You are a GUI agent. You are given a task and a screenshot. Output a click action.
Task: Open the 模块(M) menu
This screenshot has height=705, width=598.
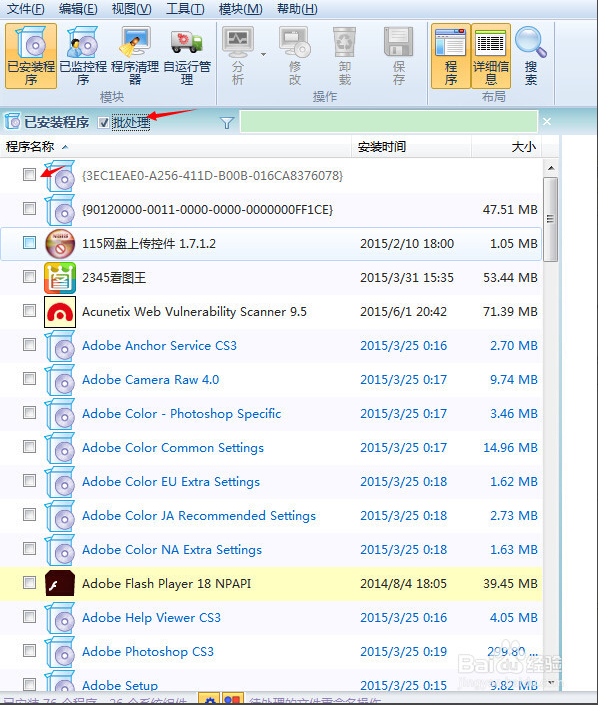pyautogui.click(x=241, y=9)
